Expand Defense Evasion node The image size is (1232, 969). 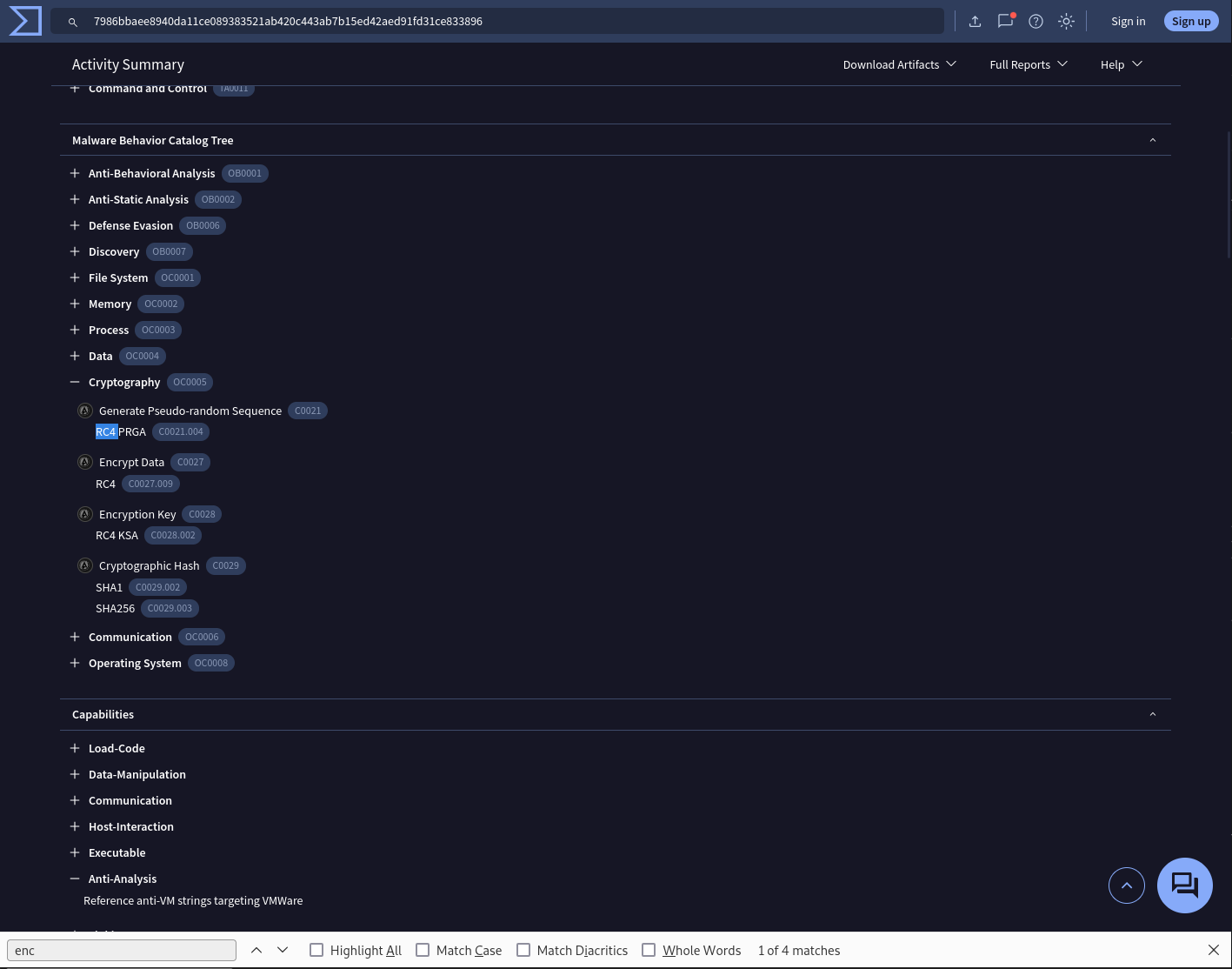click(75, 225)
